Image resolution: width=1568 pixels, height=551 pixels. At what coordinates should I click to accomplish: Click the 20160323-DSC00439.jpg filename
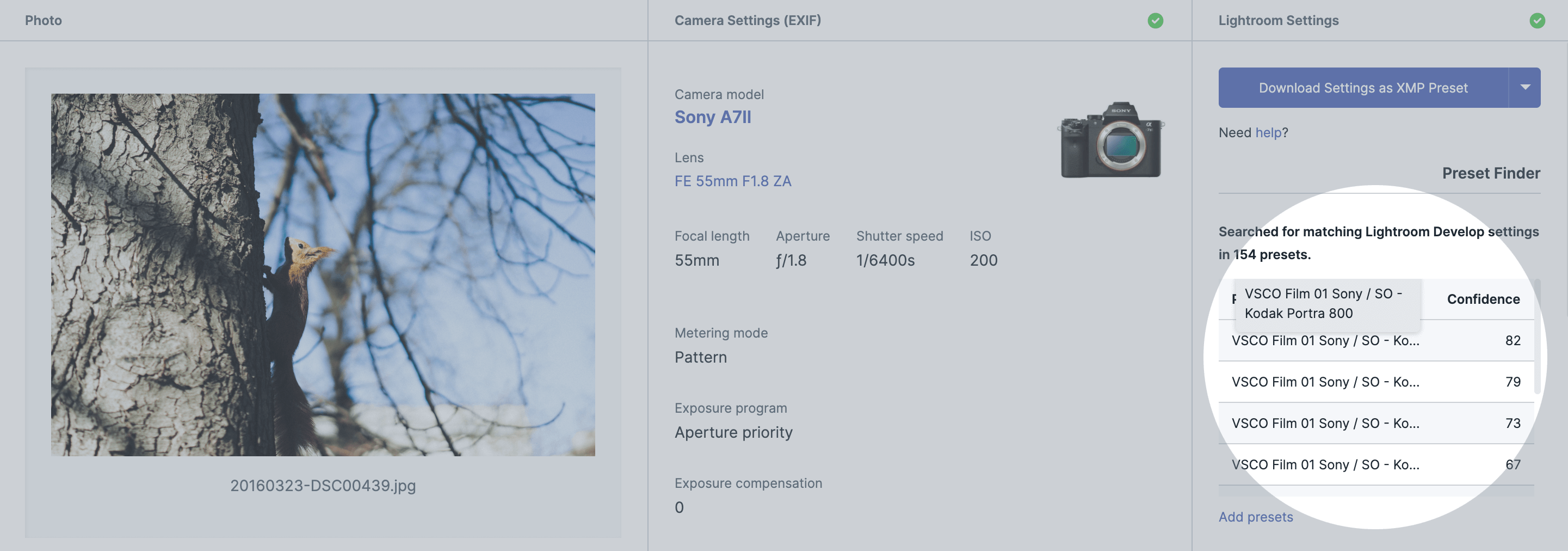point(323,485)
